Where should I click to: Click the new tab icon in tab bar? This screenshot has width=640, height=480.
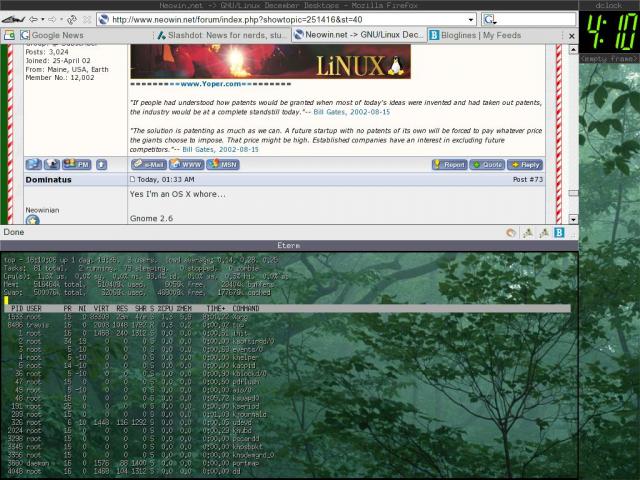9,36
